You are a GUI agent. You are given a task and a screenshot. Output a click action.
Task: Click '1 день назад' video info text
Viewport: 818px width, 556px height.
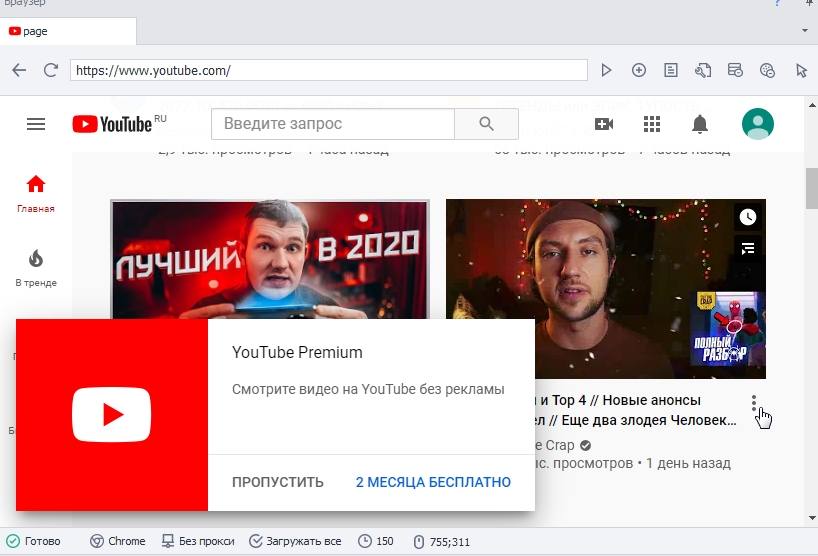click(x=688, y=463)
